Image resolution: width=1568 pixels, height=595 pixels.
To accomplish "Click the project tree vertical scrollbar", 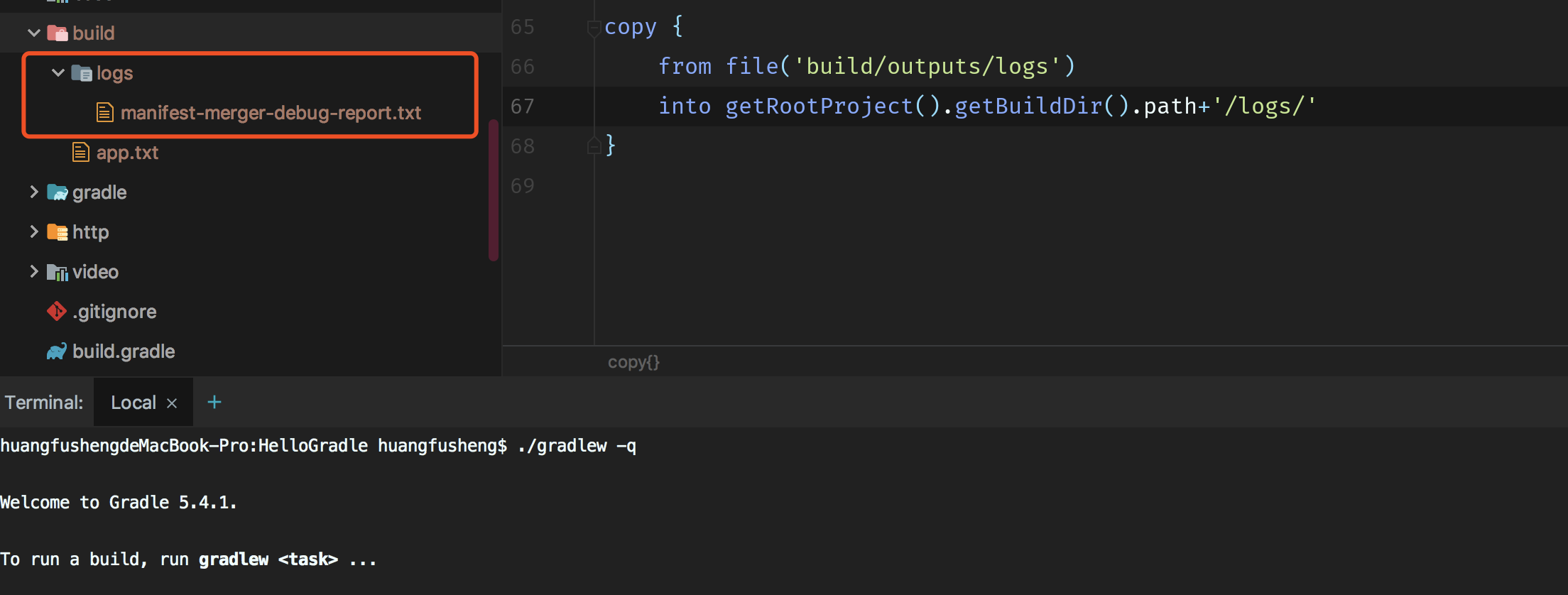I will [x=494, y=190].
